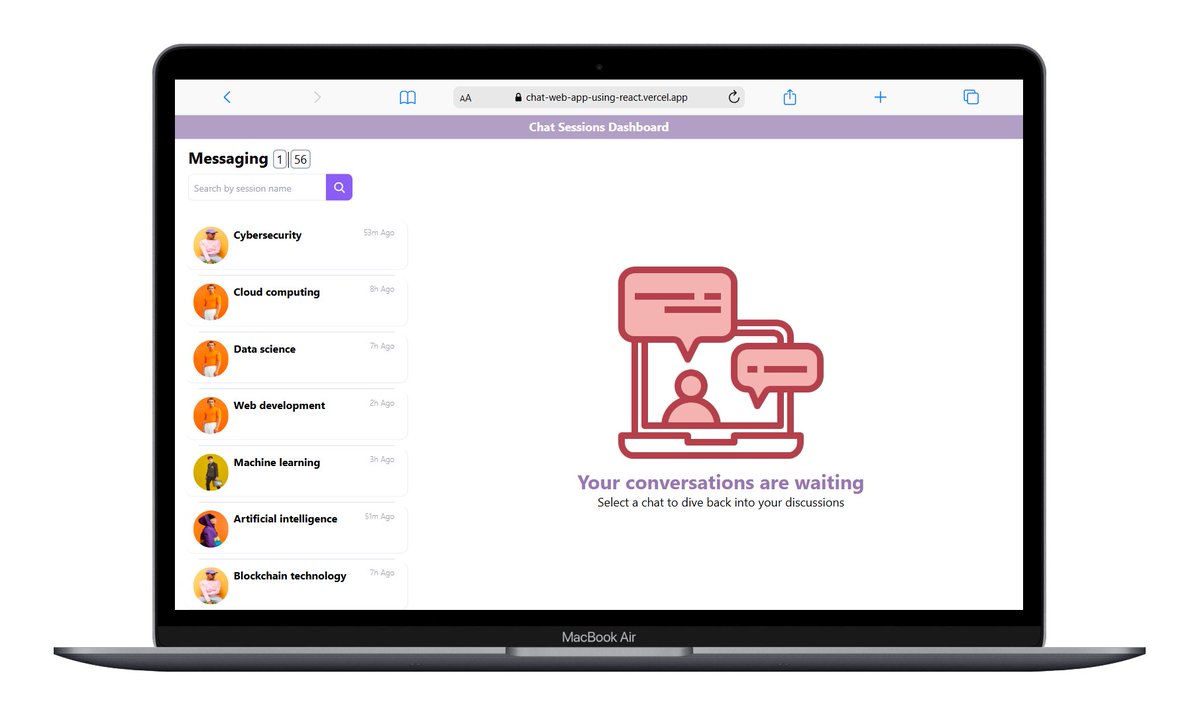The width and height of the screenshot is (1200, 716).
Task: Open the AA reader text options
Action: (x=466, y=98)
